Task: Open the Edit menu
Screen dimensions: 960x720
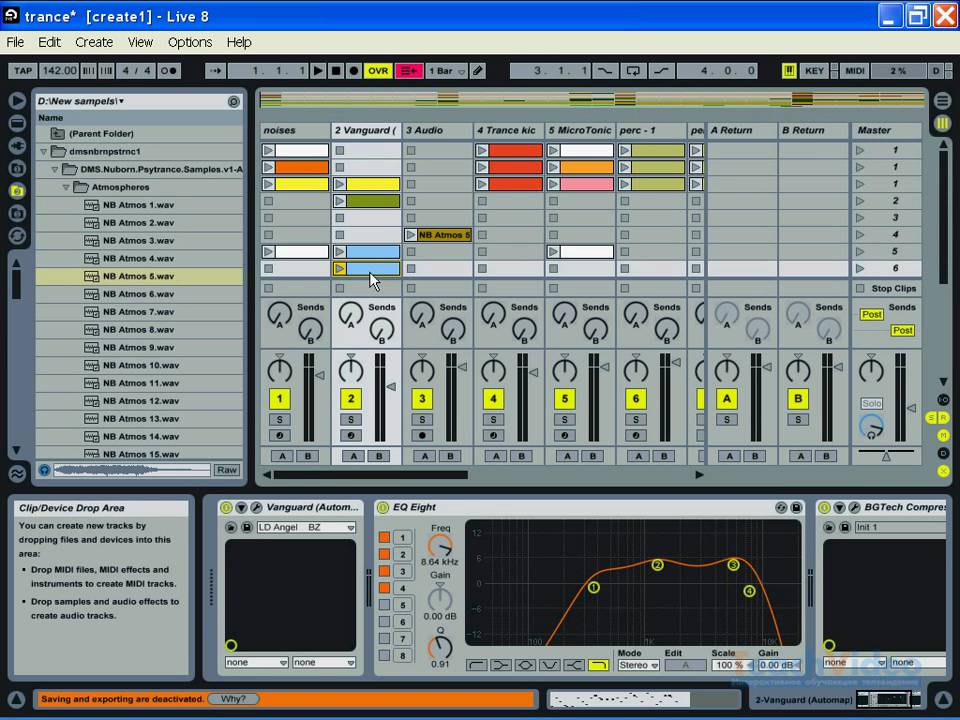Action: (x=50, y=42)
